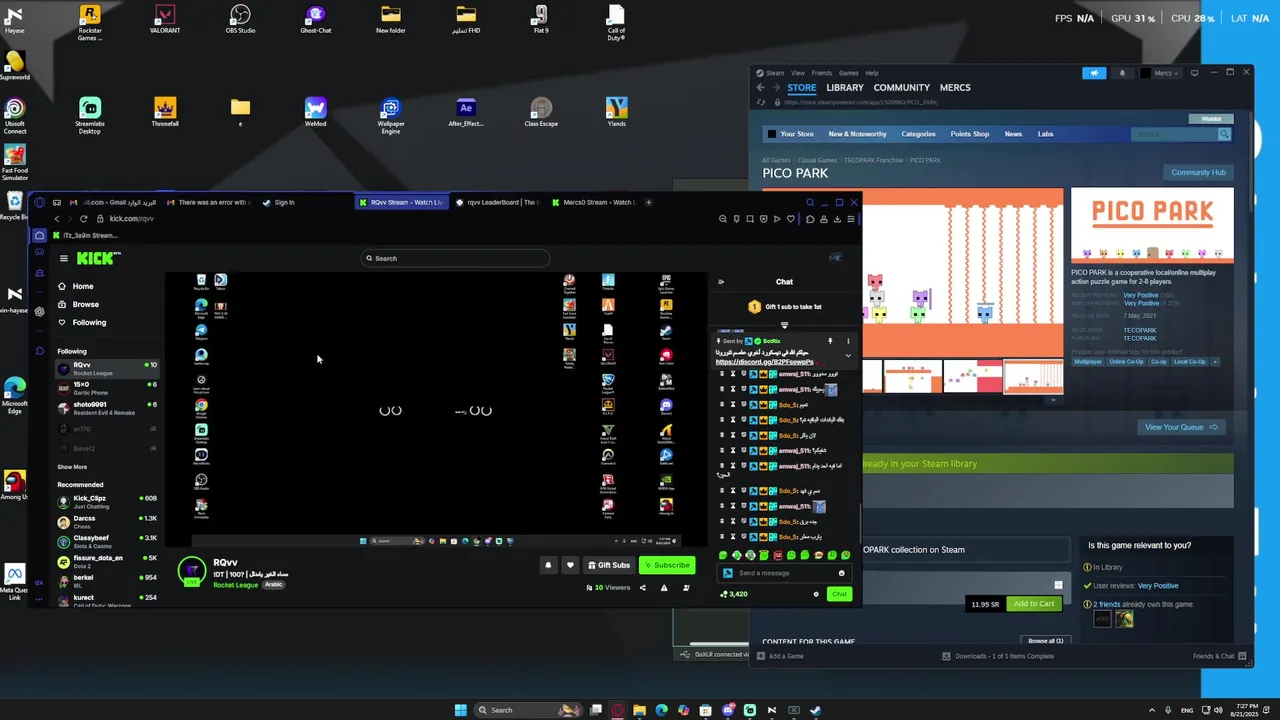Open Following in Kick sidebar
Image resolution: width=1280 pixels, height=720 pixels.
pyautogui.click(x=88, y=322)
